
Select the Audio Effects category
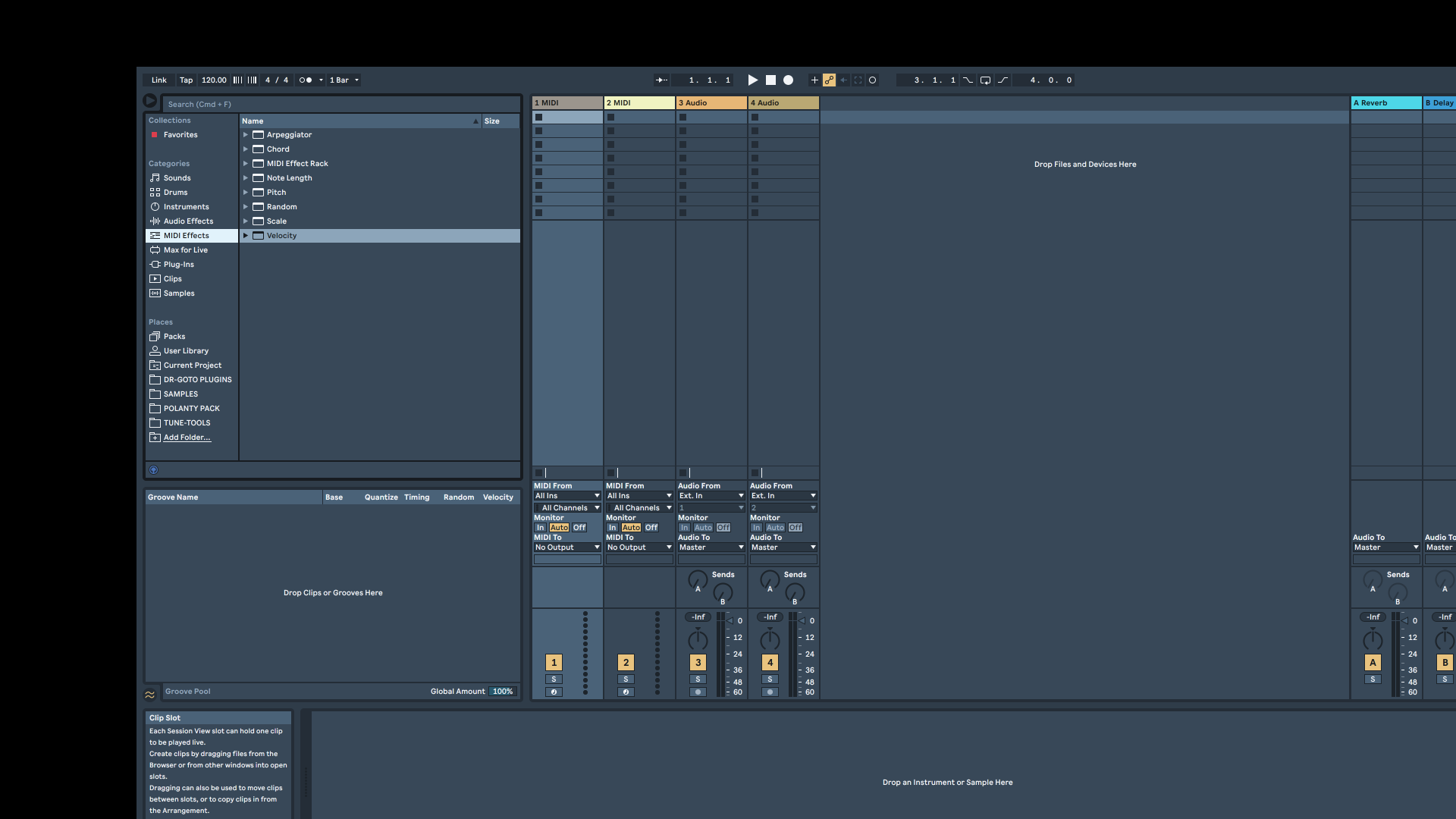(x=188, y=221)
